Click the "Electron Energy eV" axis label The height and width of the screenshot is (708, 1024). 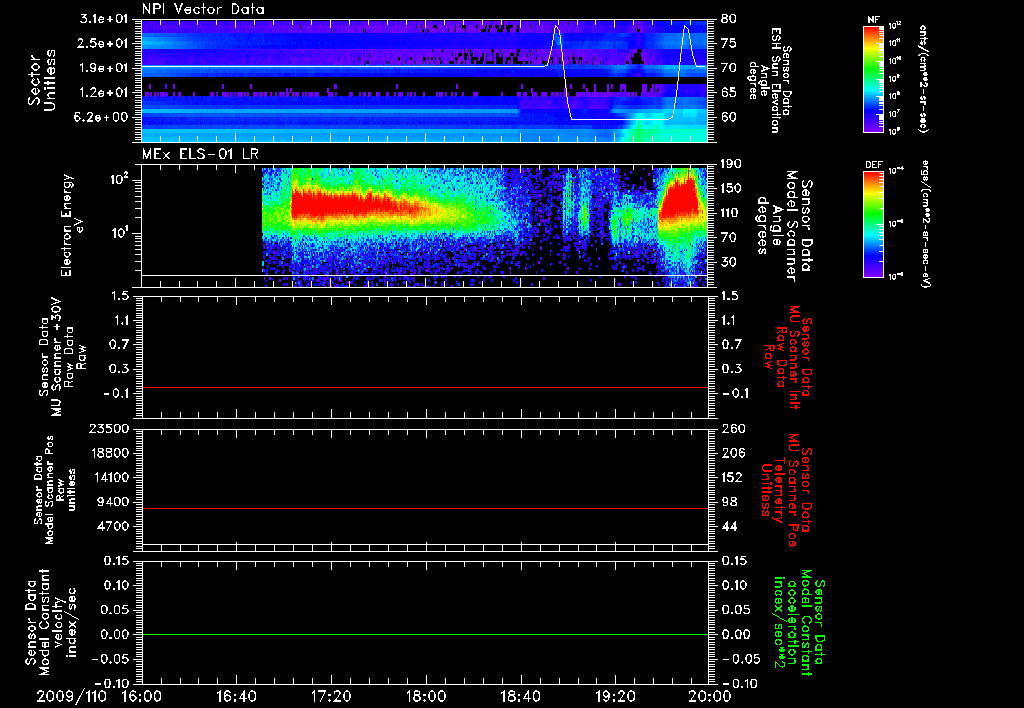(x=71, y=225)
